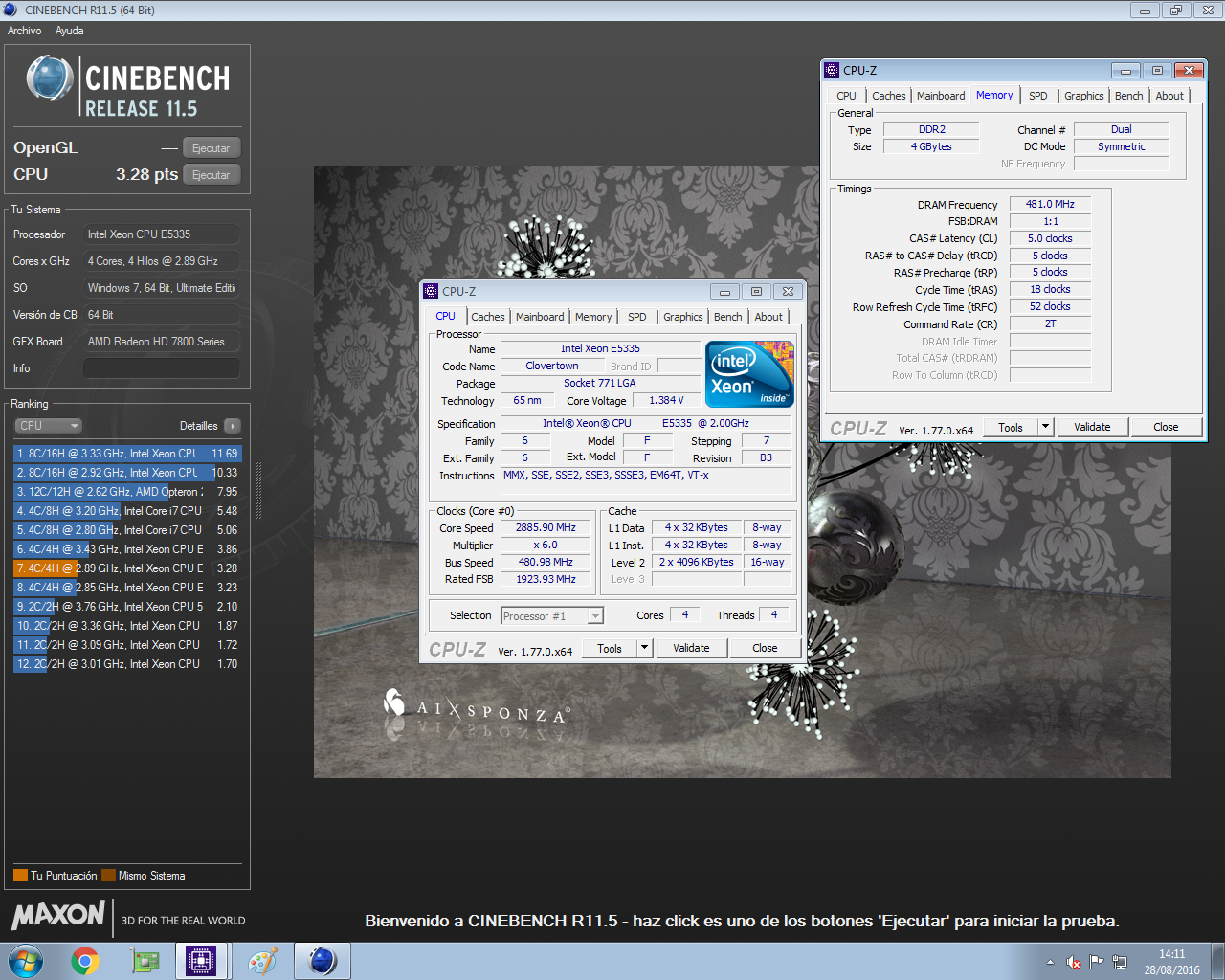Click the Core Speed value 2885.90 MHz

pyautogui.click(x=546, y=528)
